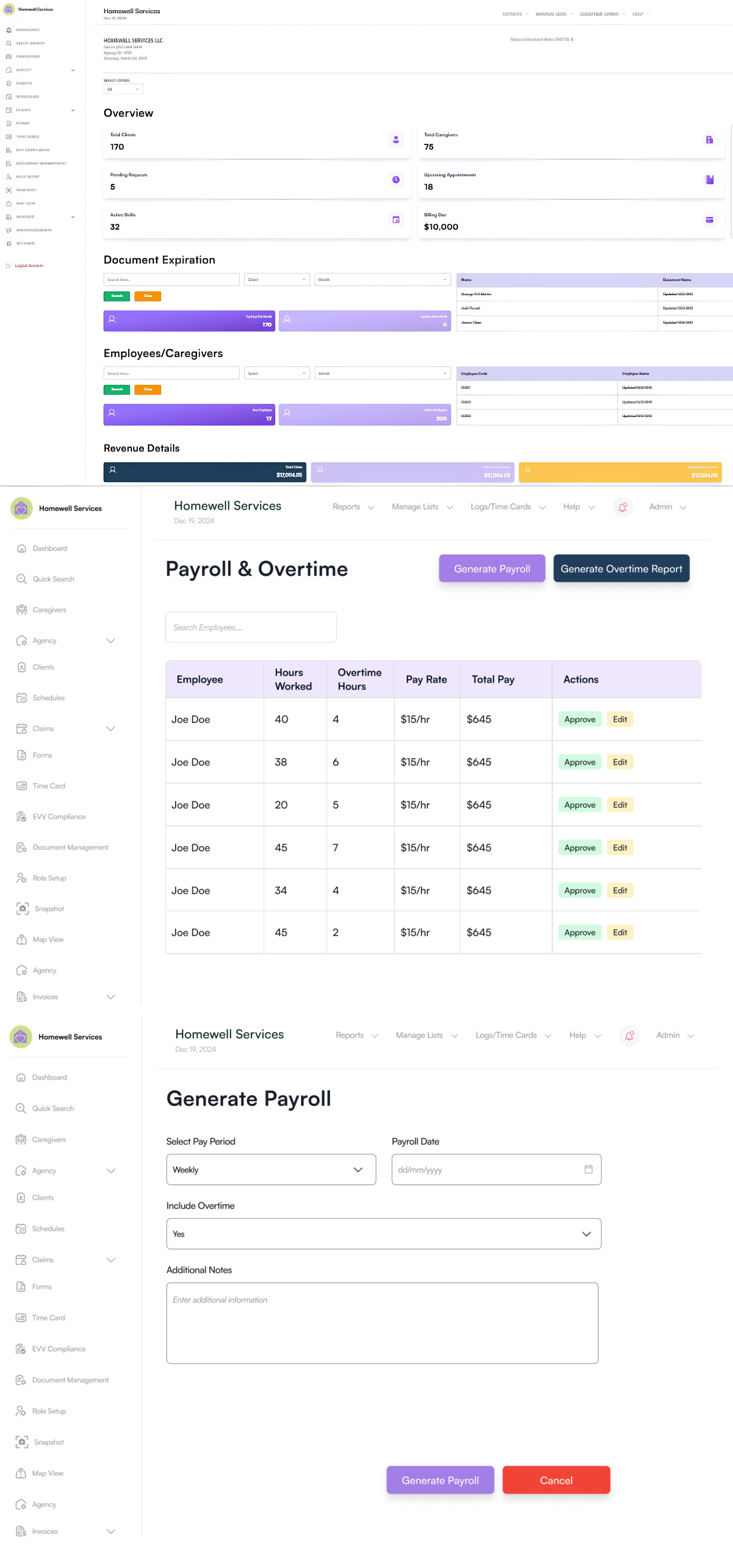Viewport: 733px width, 1568px height.
Task: Click the clock icon on the Pending Requests card
Action: pyautogui.click(x=396, y=180)
